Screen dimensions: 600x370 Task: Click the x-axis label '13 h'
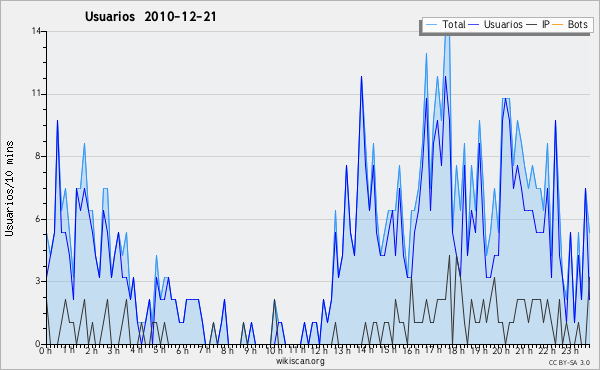pos(342,350)
